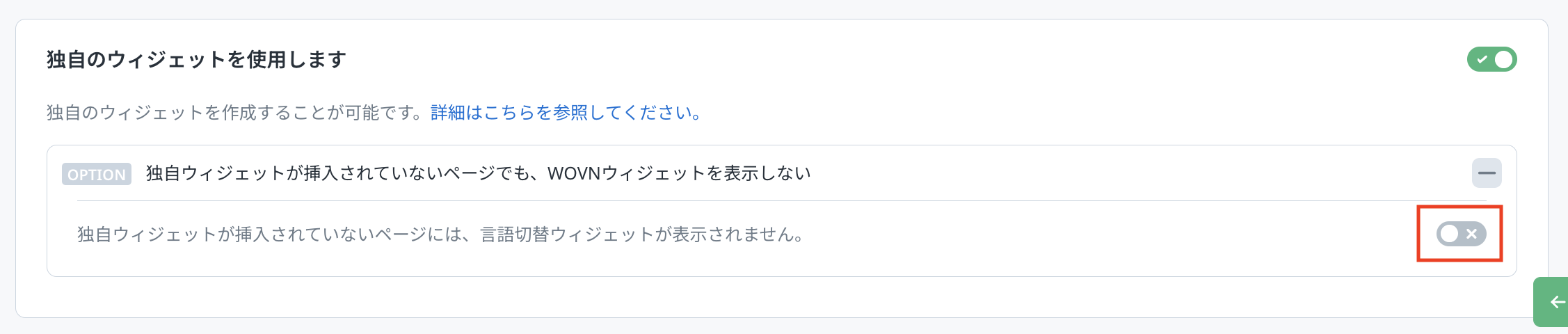
Task: Collapse the OPTION section
Action: click(x=1487, y=173)
